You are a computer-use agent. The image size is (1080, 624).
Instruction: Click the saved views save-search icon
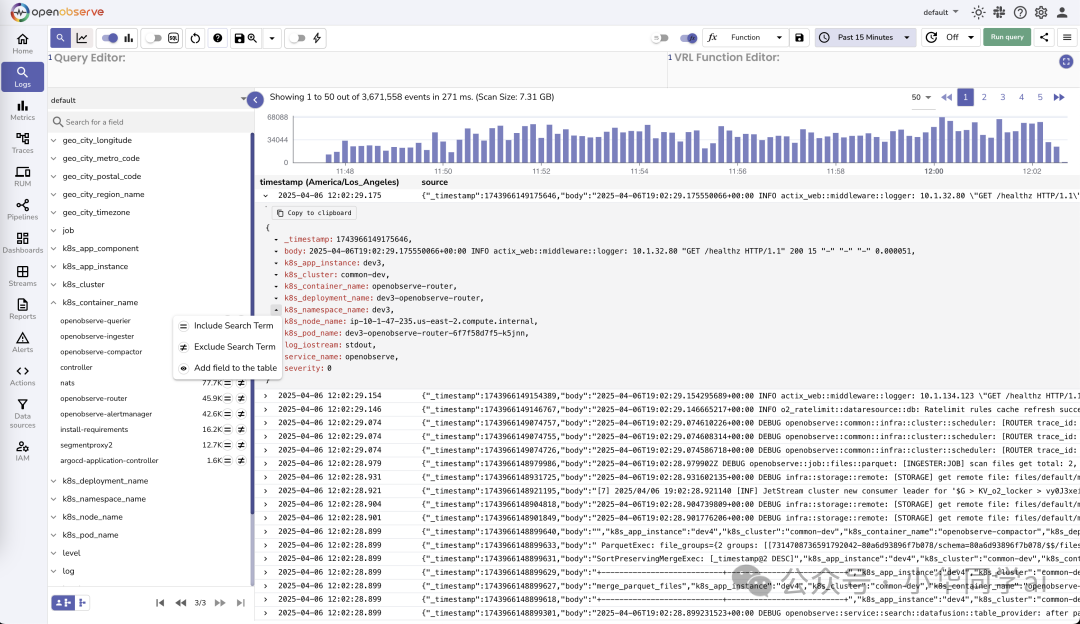(246, 38)
